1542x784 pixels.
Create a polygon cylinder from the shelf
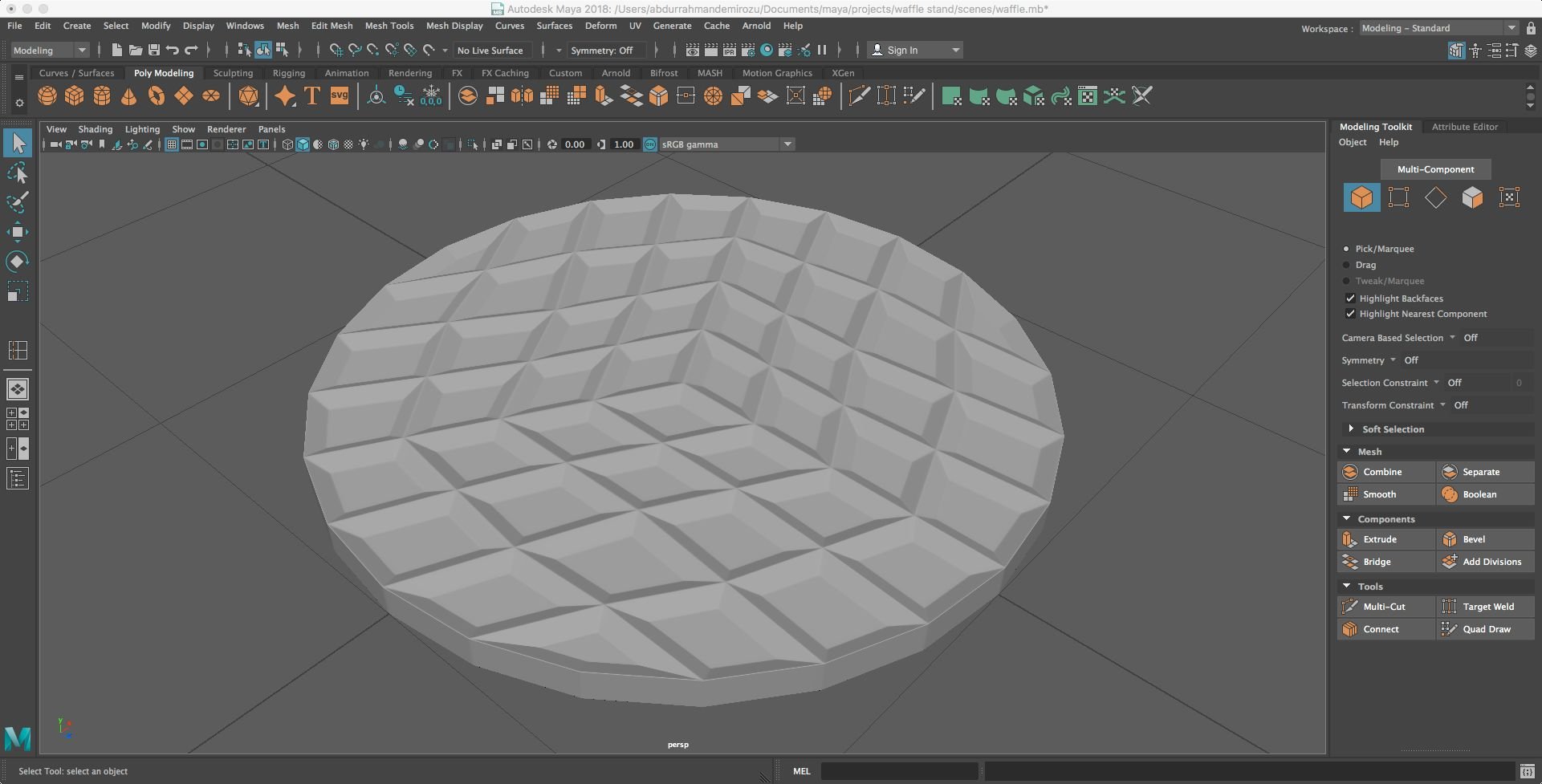coord(102,96)
